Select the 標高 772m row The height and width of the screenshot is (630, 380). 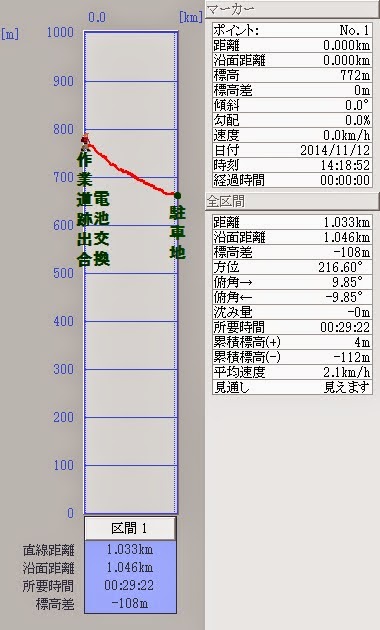(292, 75)
